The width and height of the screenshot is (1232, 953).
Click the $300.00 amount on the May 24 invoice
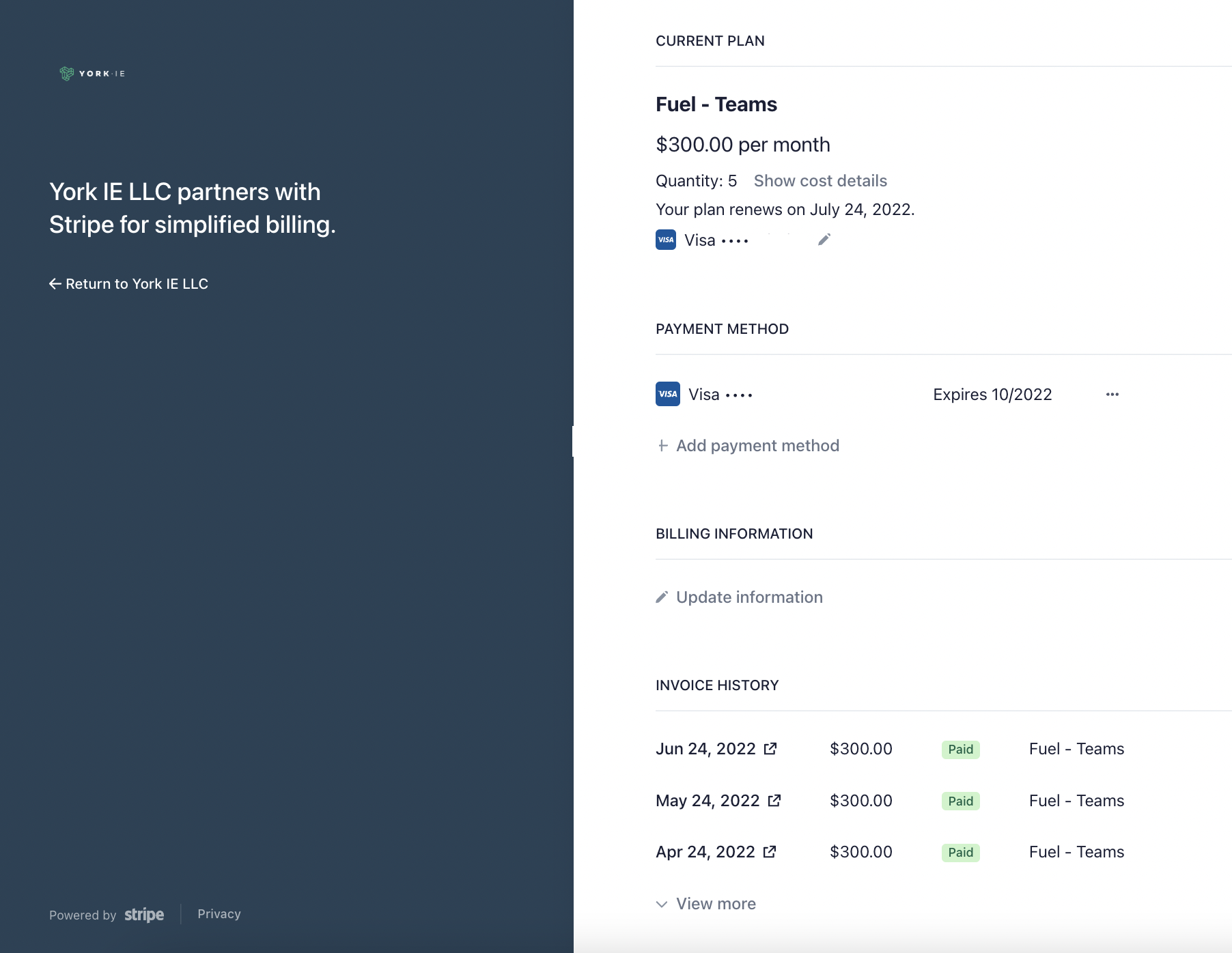861,801
